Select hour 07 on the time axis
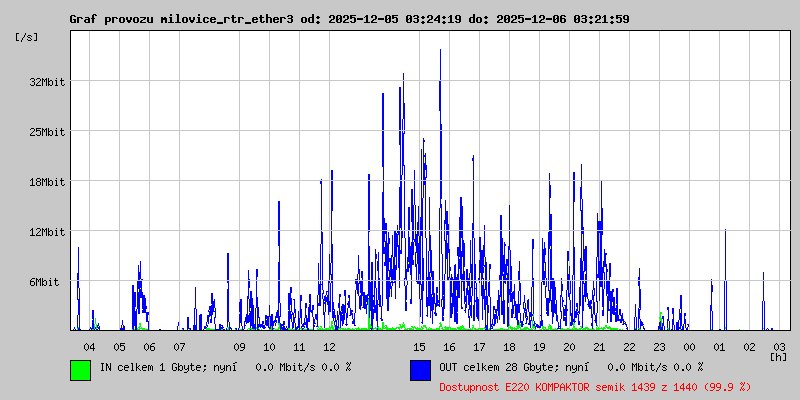This screenshot has height=400, width=800. pos(179,346)
